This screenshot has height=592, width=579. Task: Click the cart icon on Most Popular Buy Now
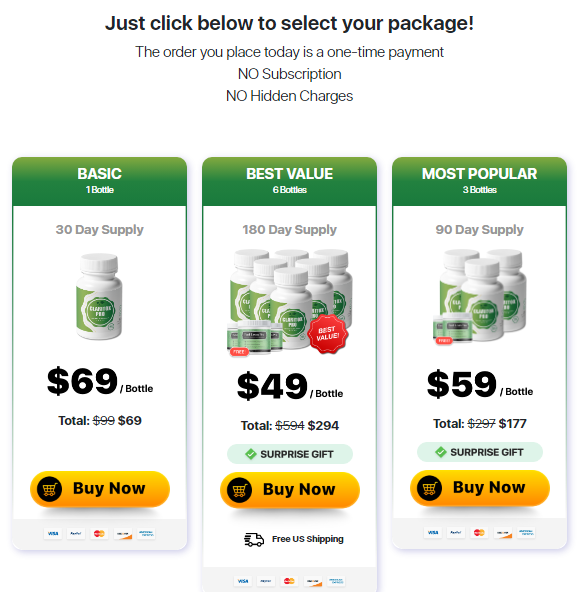tap(429, 489)
